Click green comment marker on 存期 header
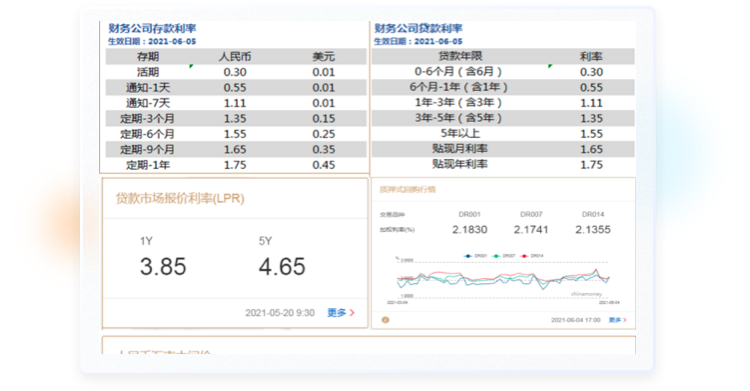 (x=191, y=66)
